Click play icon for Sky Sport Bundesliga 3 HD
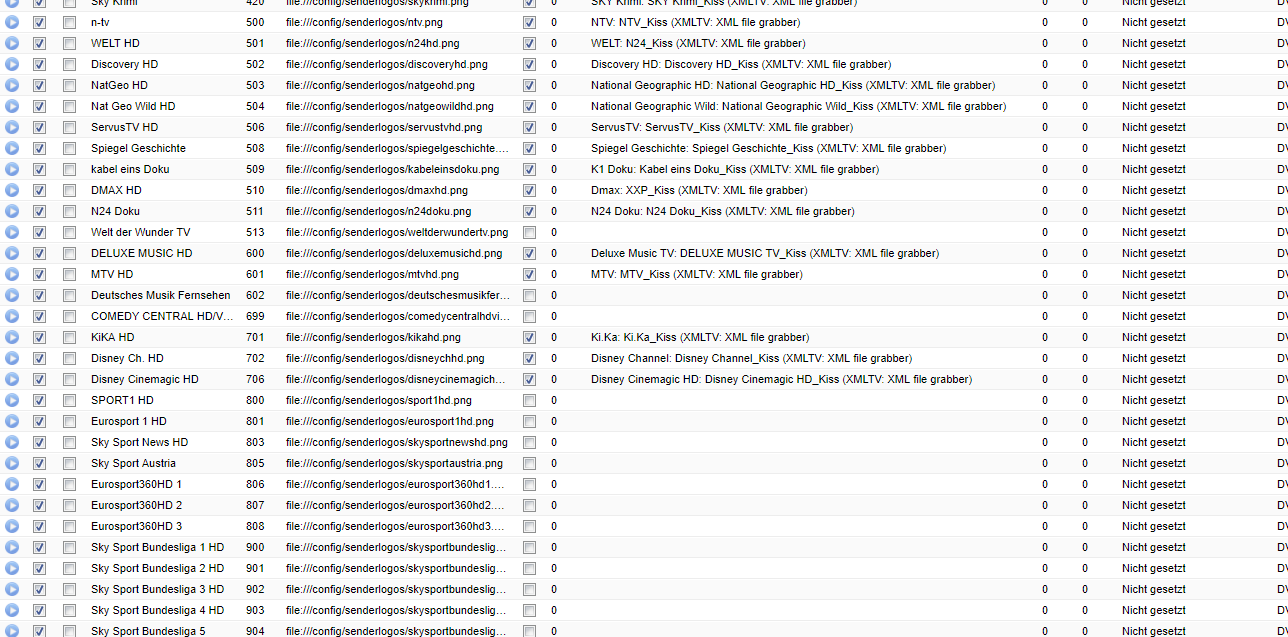 (x=12, y=589)
